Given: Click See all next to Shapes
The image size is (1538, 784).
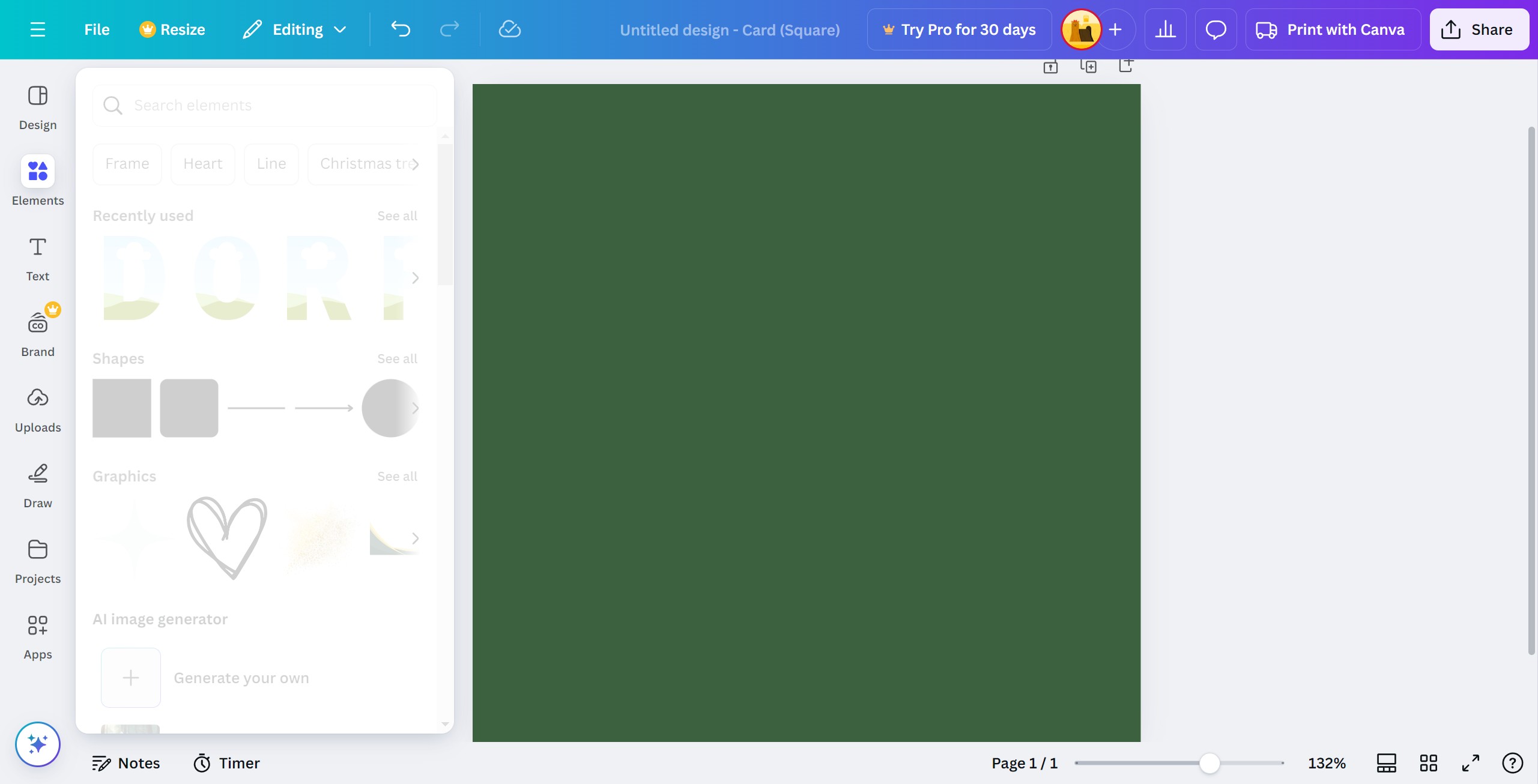Looking at the screenshot, I should tap(397, 358).
